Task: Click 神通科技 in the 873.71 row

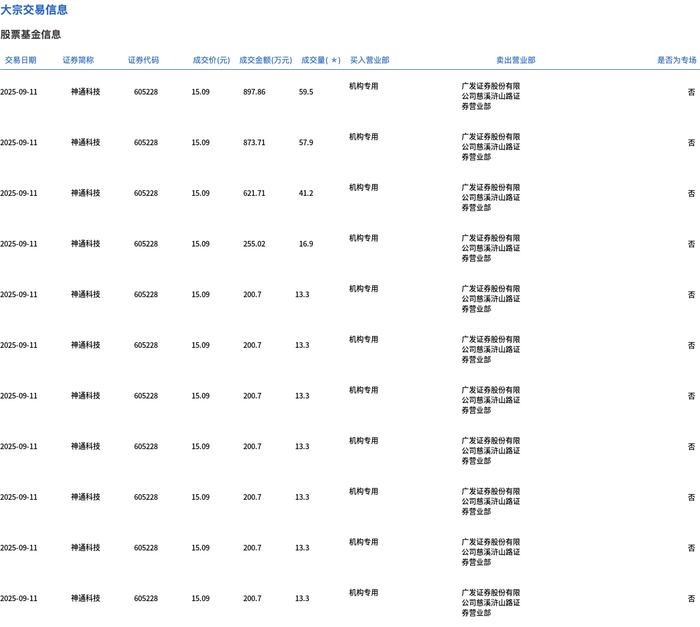Action: click(85, 142)
